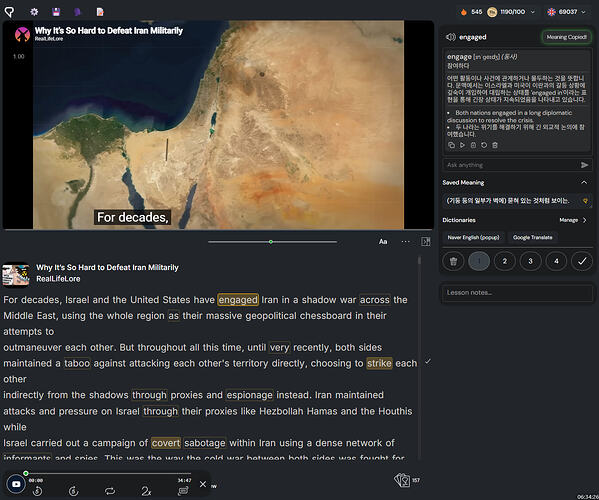
Task: Change playback speed via 2x icon
Action: click(x=146, y=491)
